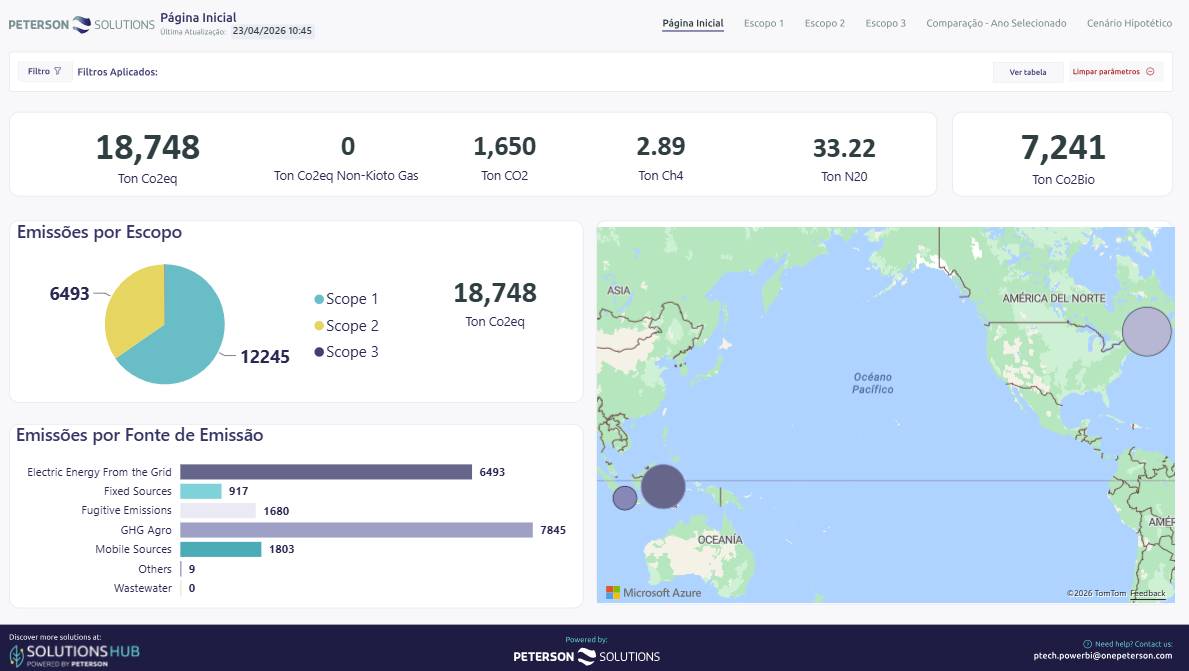Select the Scope 3 legend item
Image resolution: width=1189 pixels, height=671 pixels.
(347, 352)
